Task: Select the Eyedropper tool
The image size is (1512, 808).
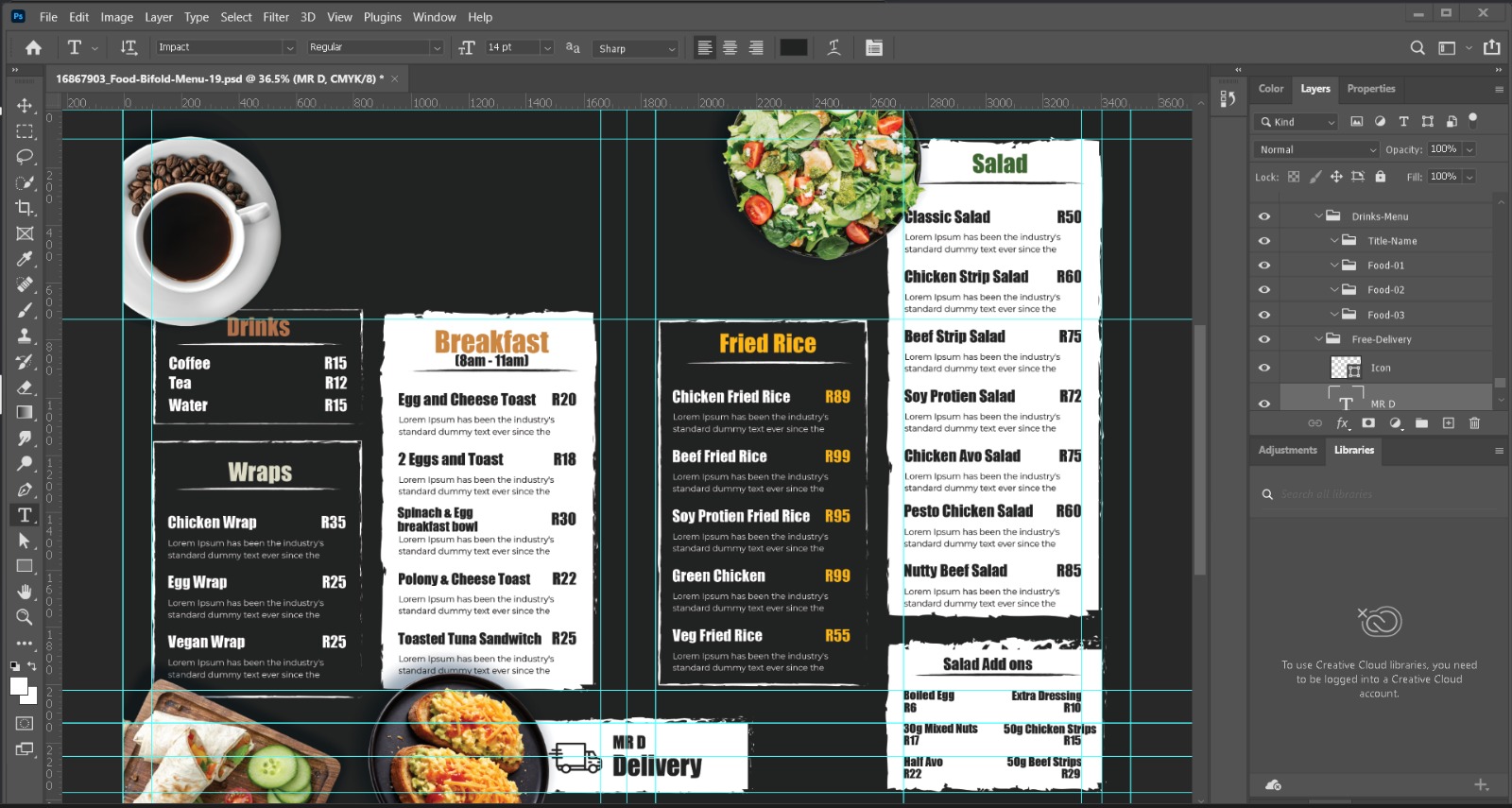Action: 25,259
